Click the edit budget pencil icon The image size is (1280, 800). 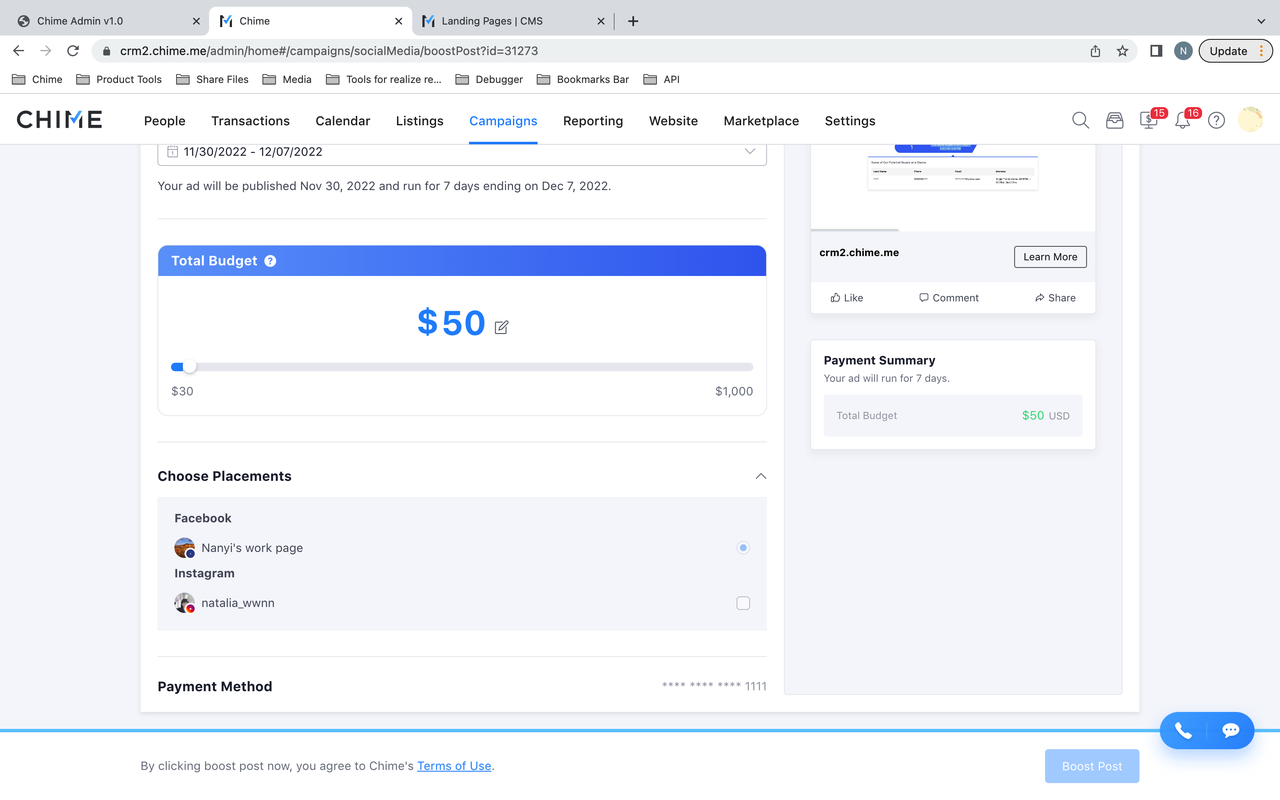click(502, 327)
